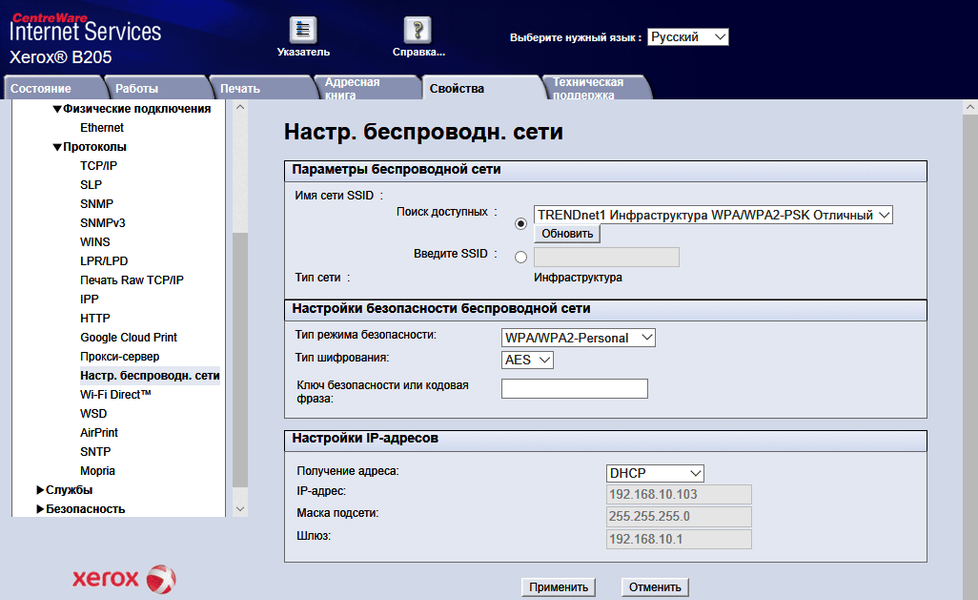Switch to the Печать tab
Viewport: 978px width, 600px height.
[261, 88]
